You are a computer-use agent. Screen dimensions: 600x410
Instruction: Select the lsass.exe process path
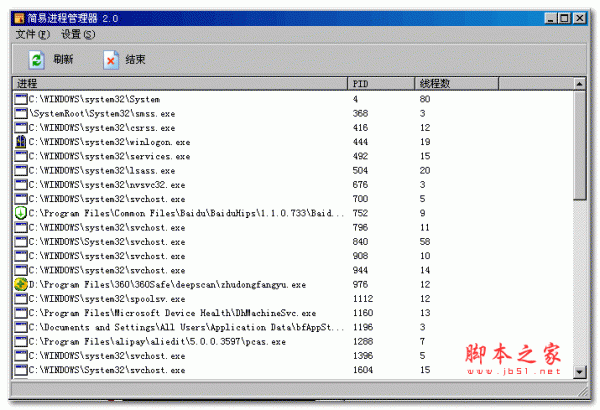tap(102, 171)
